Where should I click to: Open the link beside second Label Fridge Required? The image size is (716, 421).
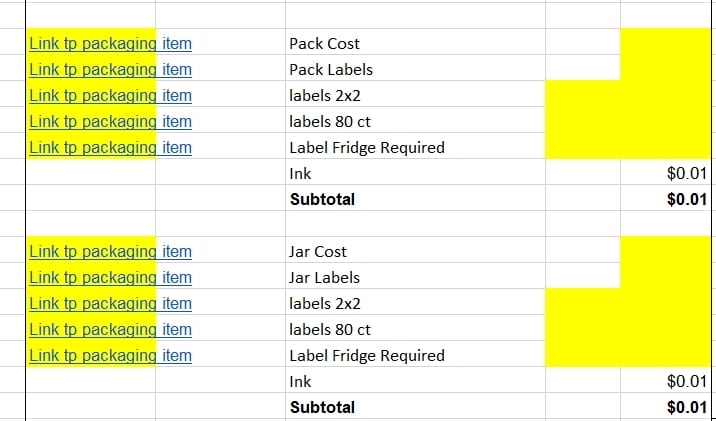(x=111, y=356)
